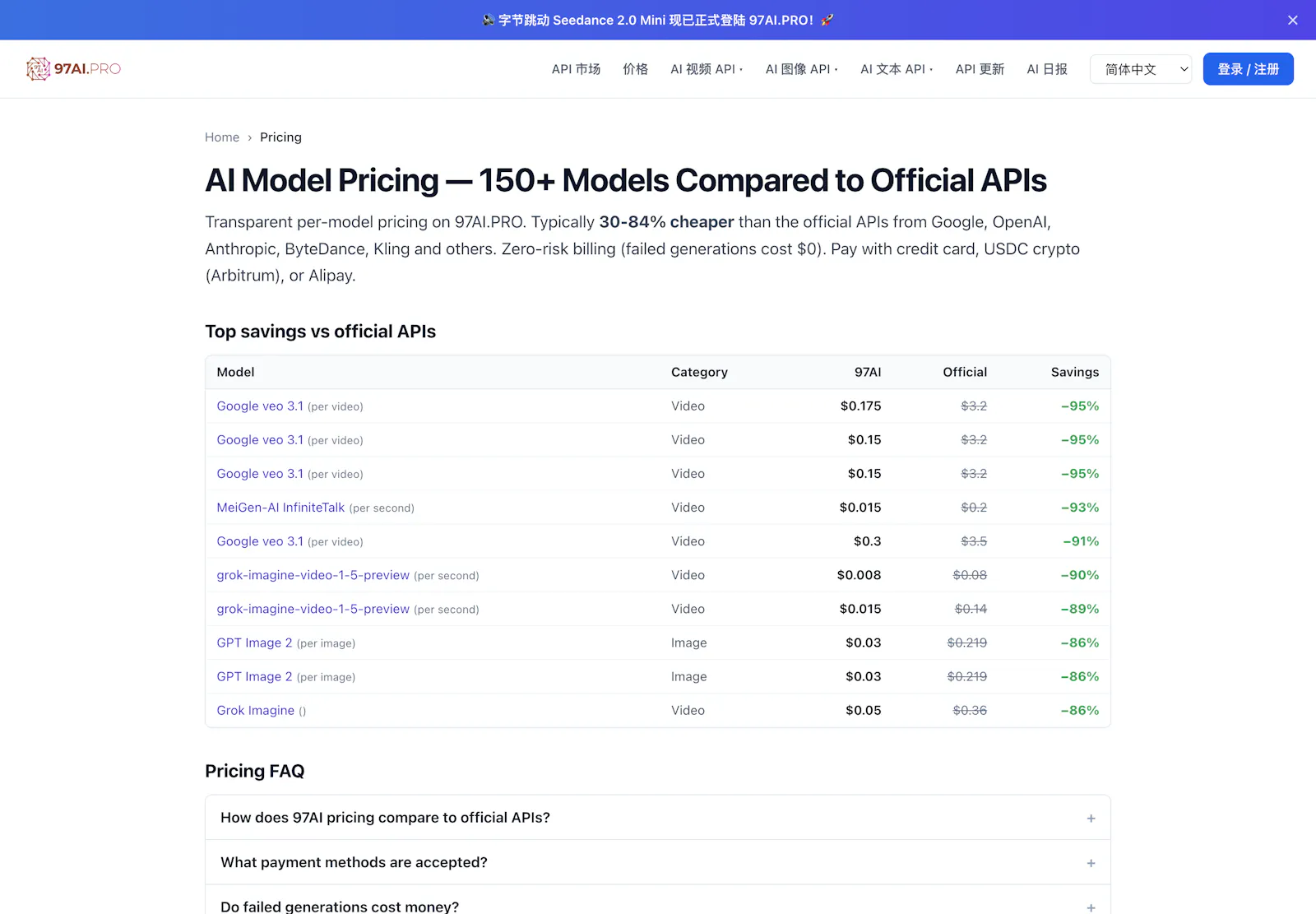Screen dimensions: 1316x914
Task: Open grok-imagine-video-1-5-preview link with −89% savings
Action: [x=313, y=609]
